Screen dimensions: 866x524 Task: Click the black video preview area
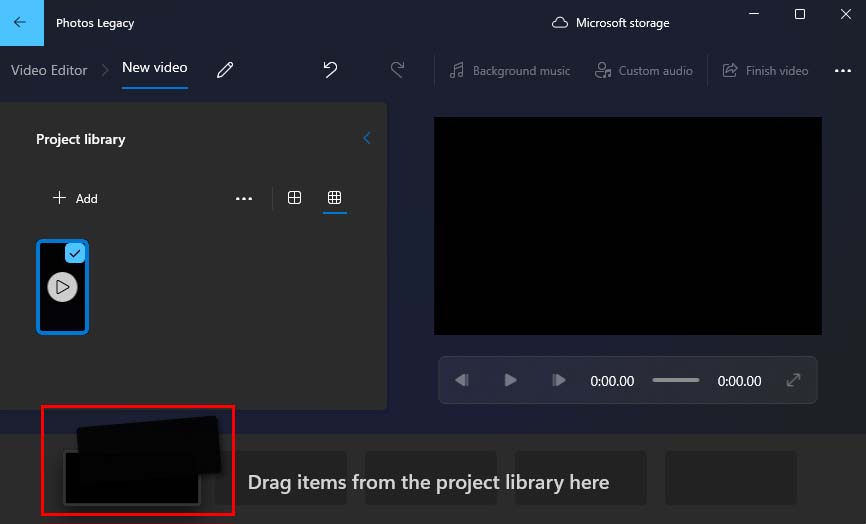click(627, 226)
